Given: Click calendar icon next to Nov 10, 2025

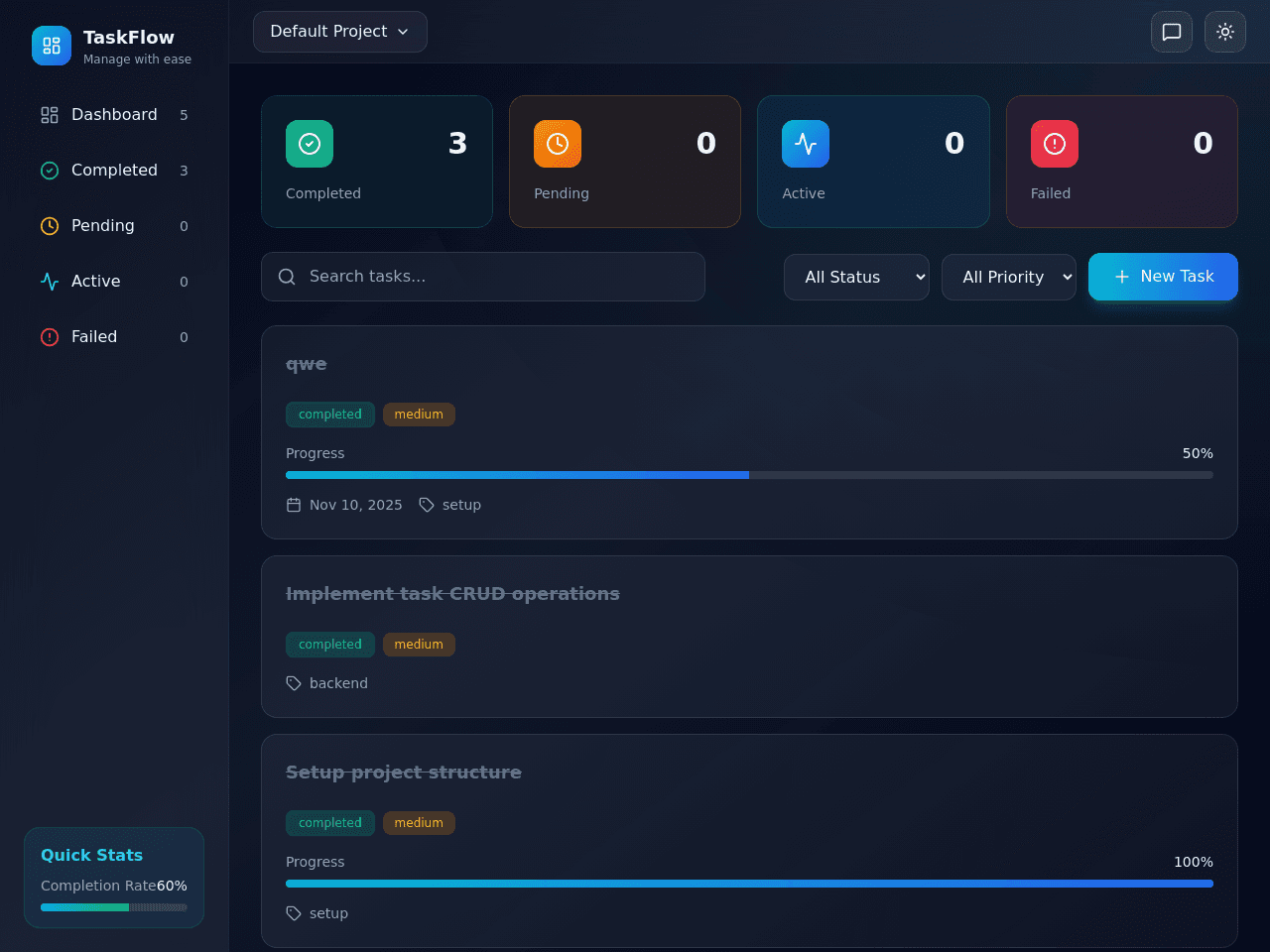Looking at the screenshot, I should coord(294,505).
